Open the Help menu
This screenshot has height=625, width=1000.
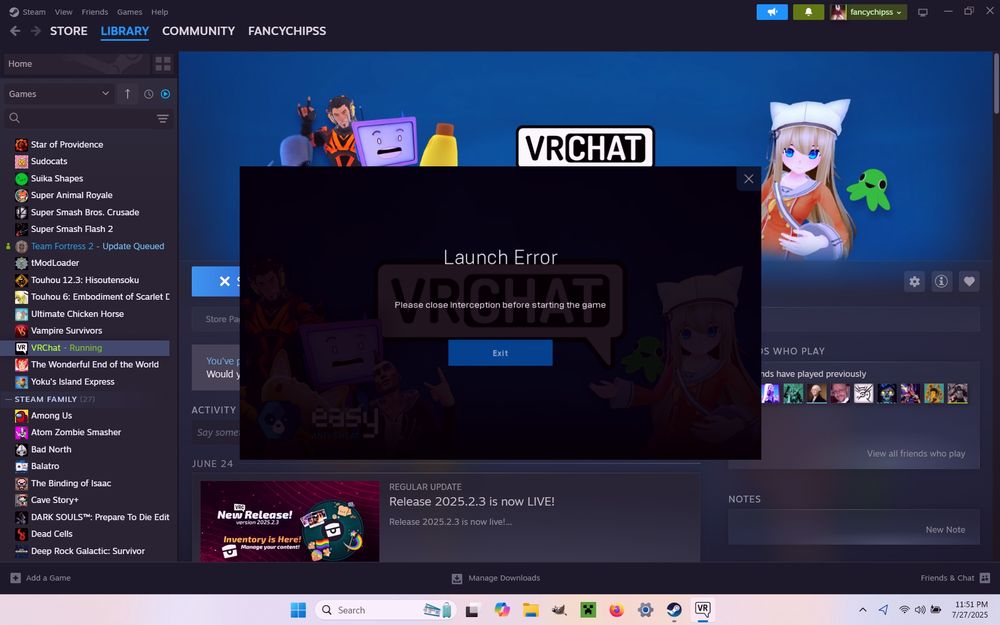point(159,11)
